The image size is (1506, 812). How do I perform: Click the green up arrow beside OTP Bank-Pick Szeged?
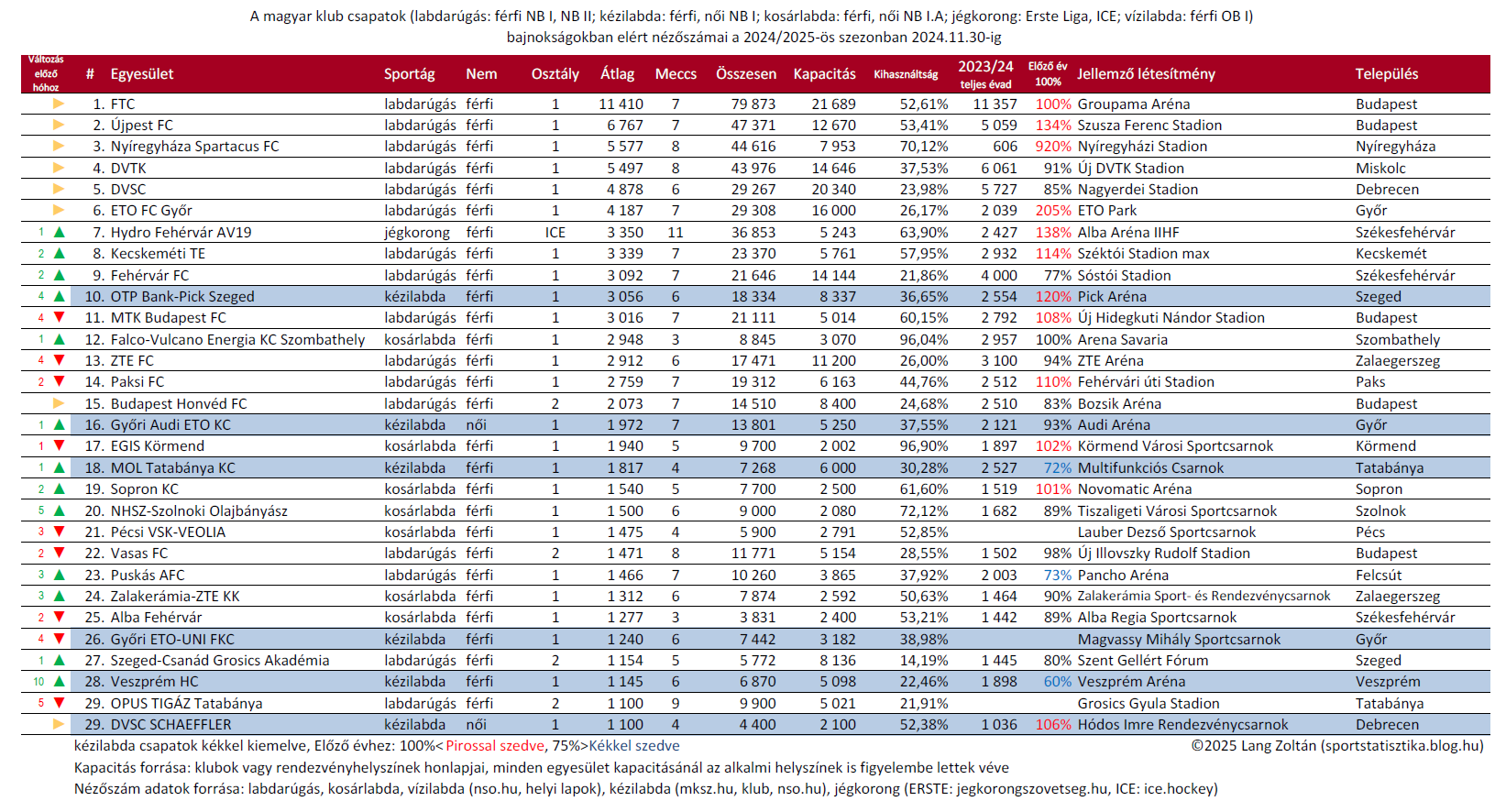pos(60,296)
